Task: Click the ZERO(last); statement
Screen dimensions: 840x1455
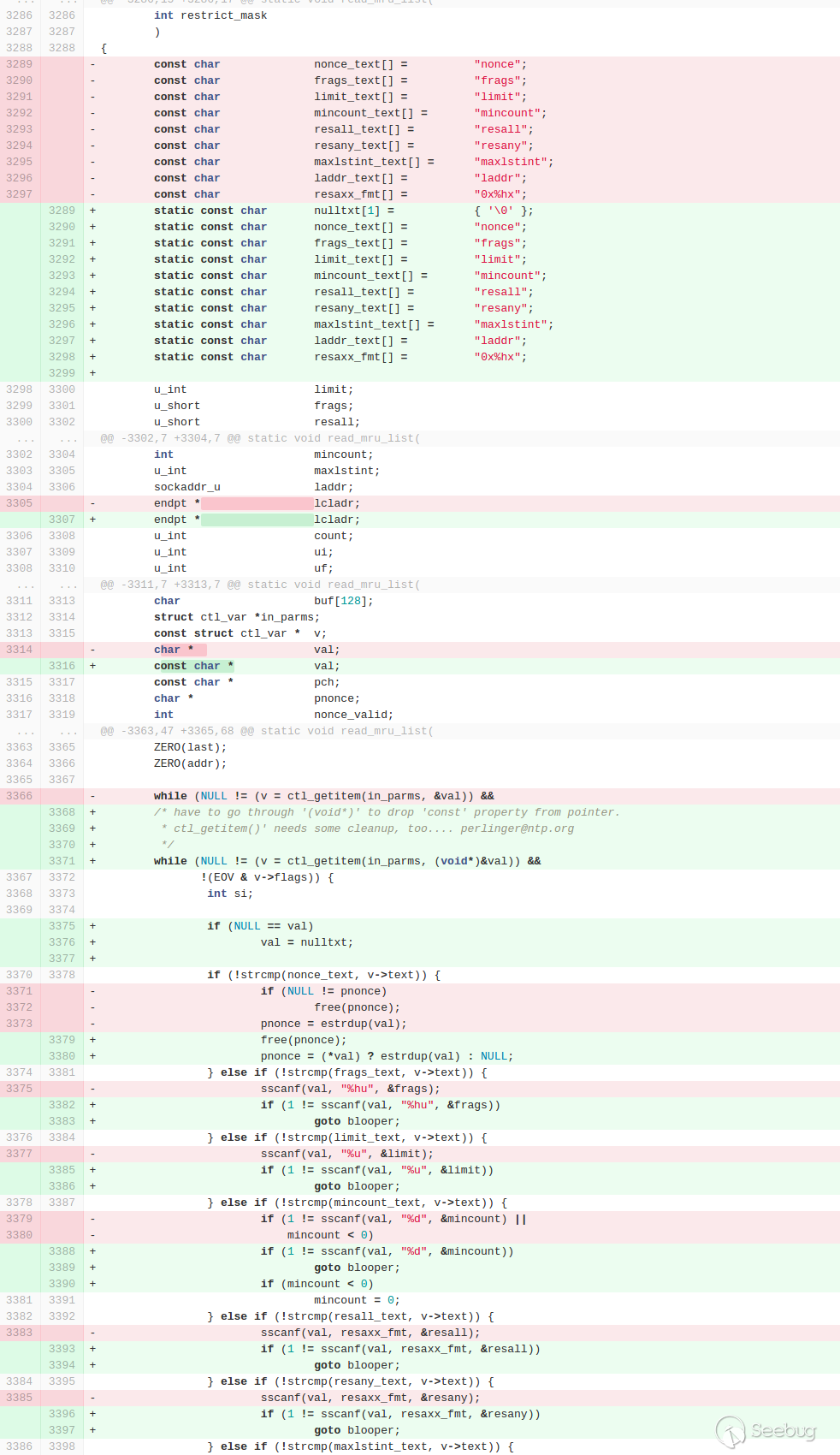Action: click(x=190, y=747)
